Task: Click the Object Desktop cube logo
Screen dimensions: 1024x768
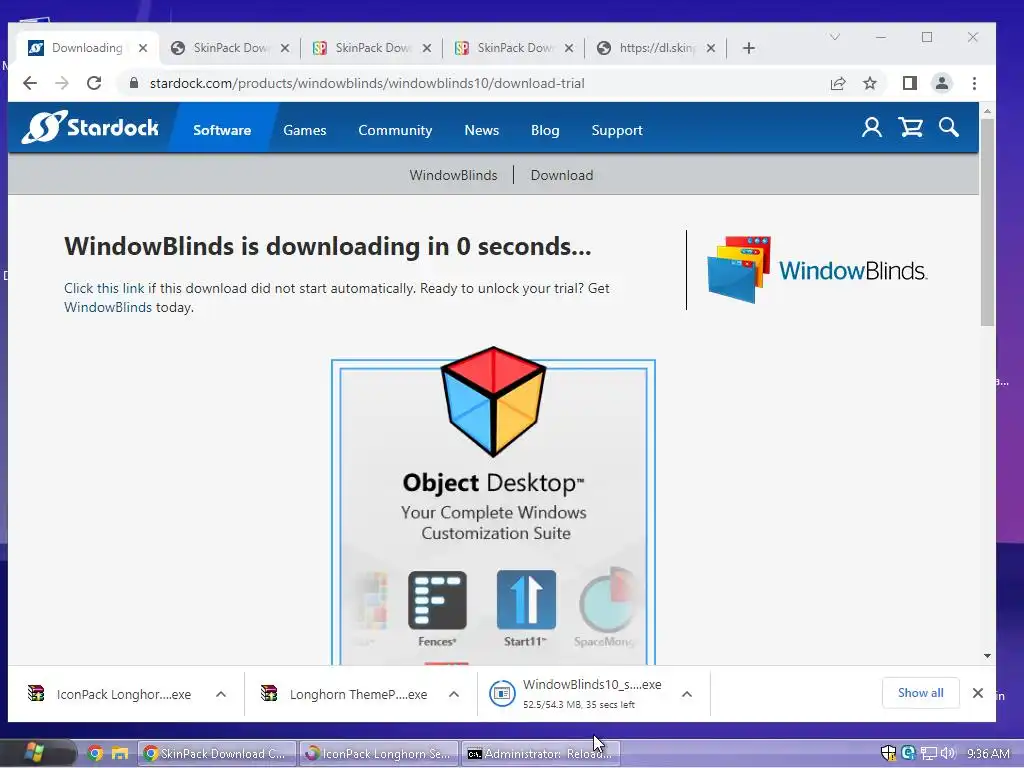Action: coord(494,402)
